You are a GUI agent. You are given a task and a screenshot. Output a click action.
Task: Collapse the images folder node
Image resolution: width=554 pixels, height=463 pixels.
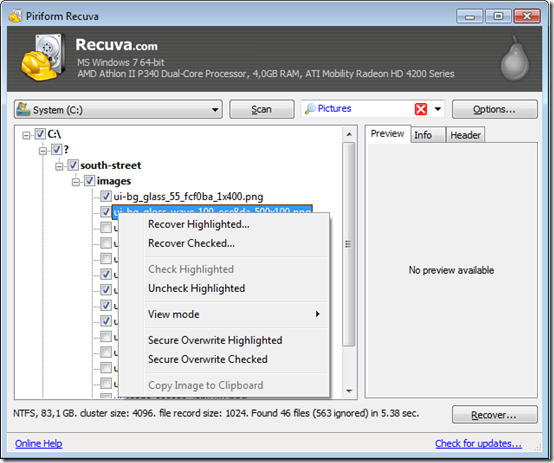[76, 182]
